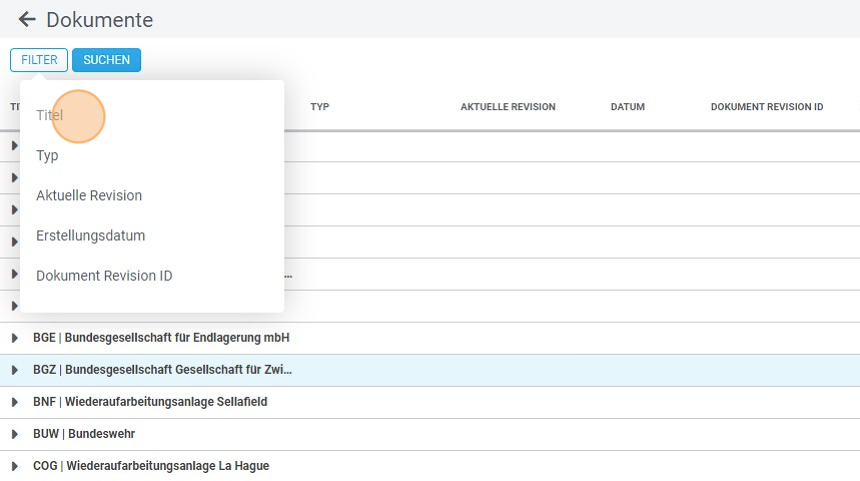Image resolution: width=860 pixels, height=481 pixels.
Task: Open the BUW | Bundeswehr entry
Action: click(84, 434)
